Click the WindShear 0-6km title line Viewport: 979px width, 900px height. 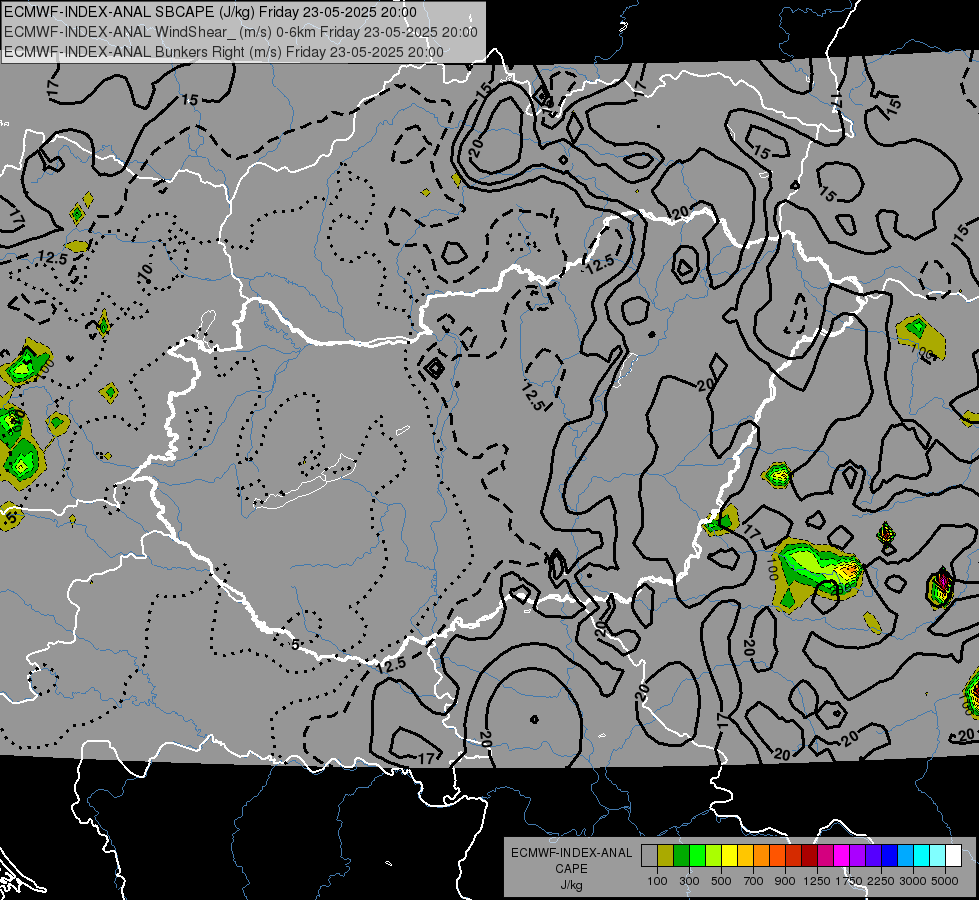pos(241,32)
